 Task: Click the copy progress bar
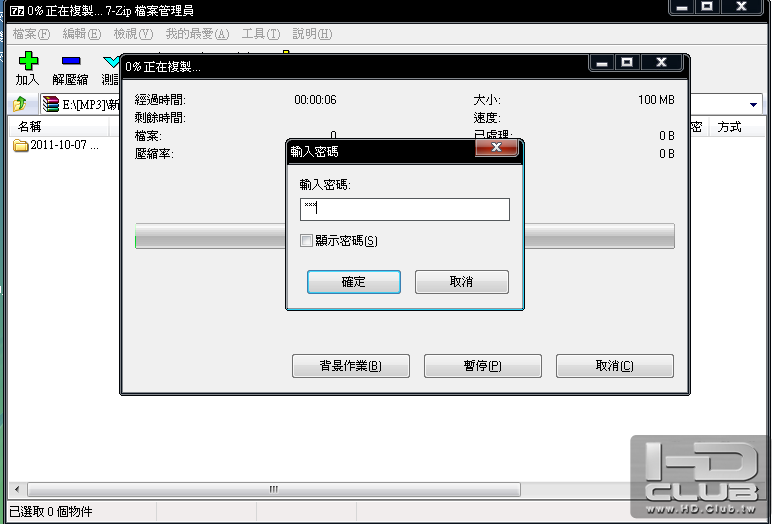pyautogui.click(x=404, y=236)
